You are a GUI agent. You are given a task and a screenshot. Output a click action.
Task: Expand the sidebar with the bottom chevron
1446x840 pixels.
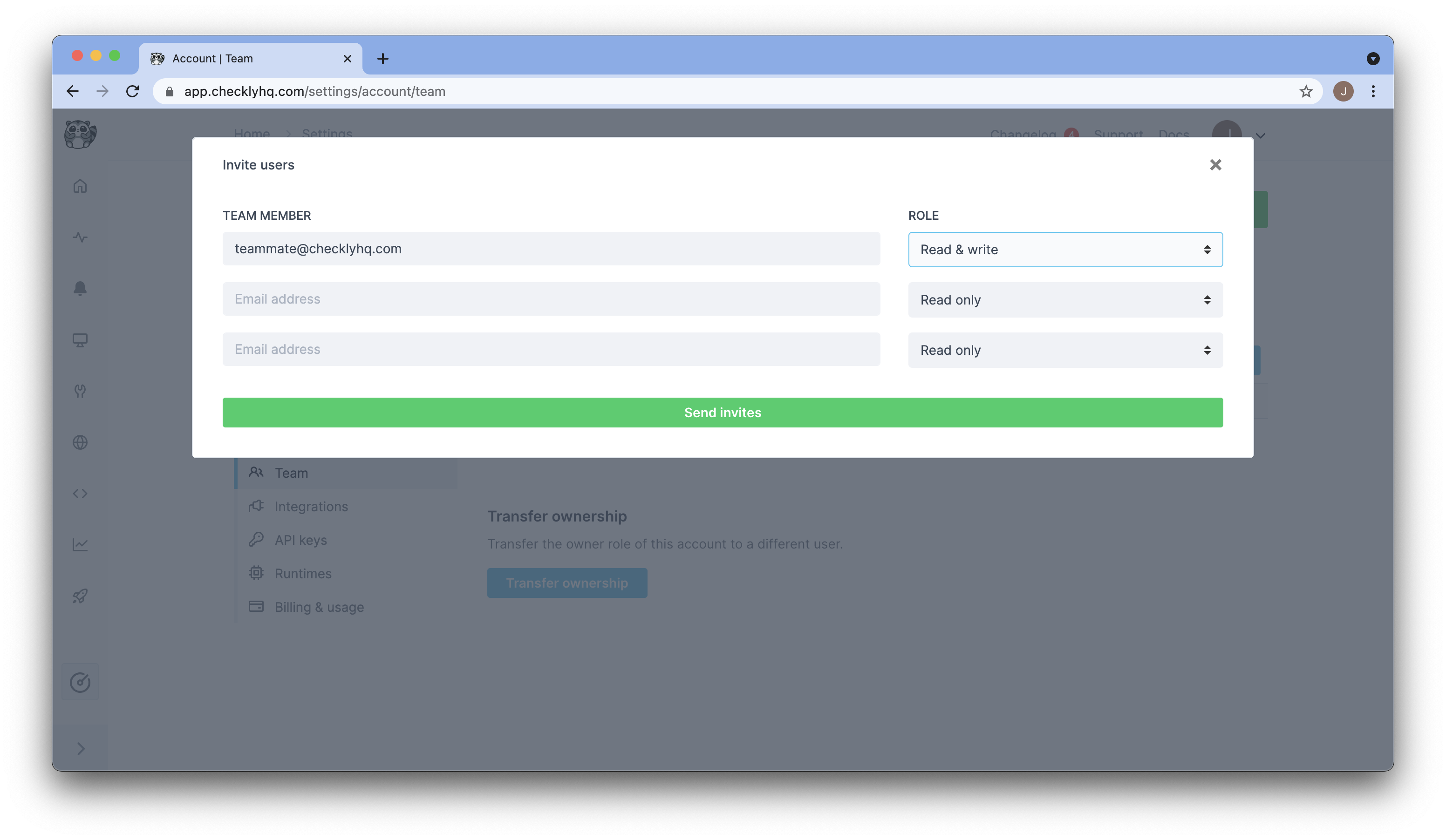click(80, 748)
